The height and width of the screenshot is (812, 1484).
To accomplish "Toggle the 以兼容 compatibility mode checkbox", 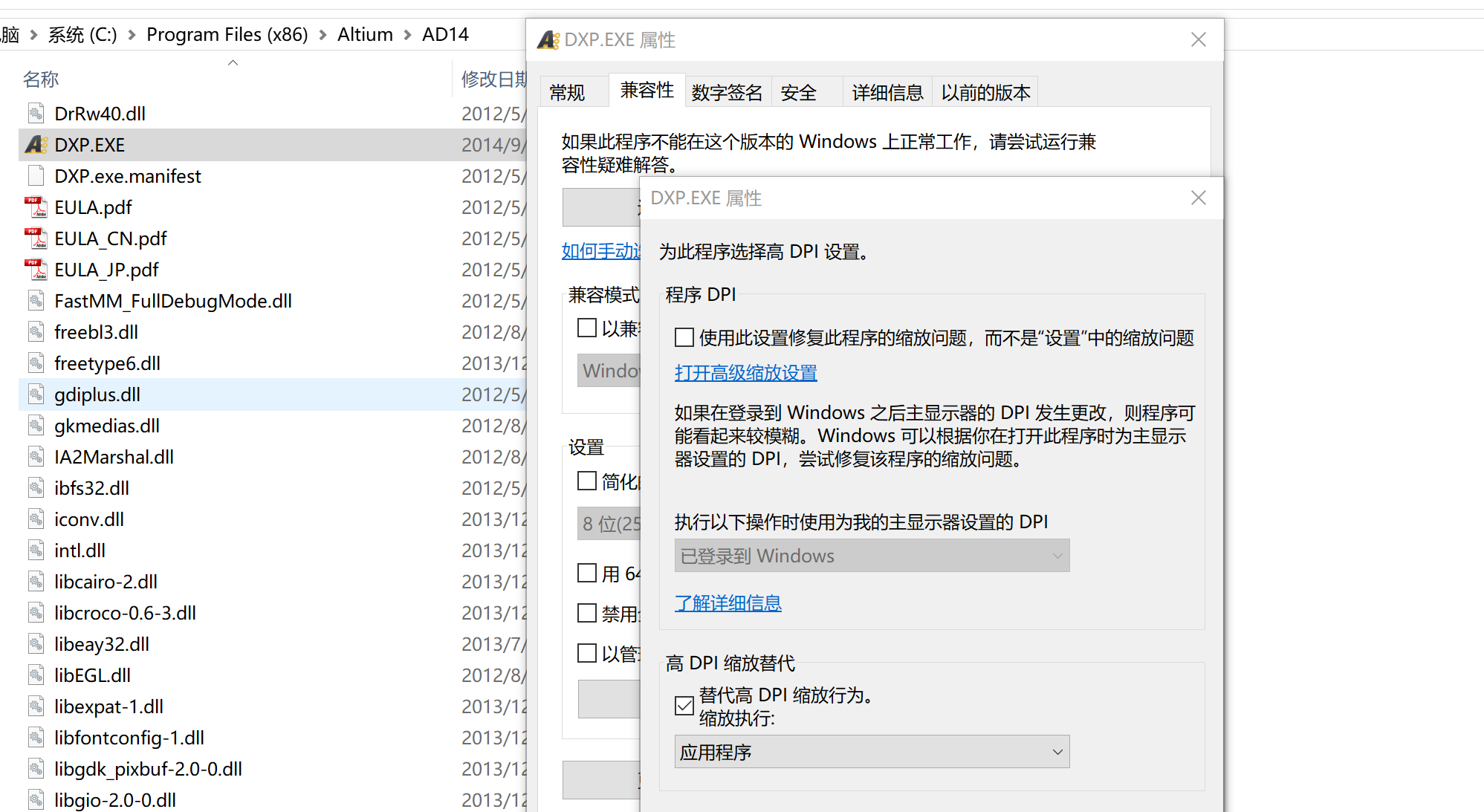I will pos(587,328).
